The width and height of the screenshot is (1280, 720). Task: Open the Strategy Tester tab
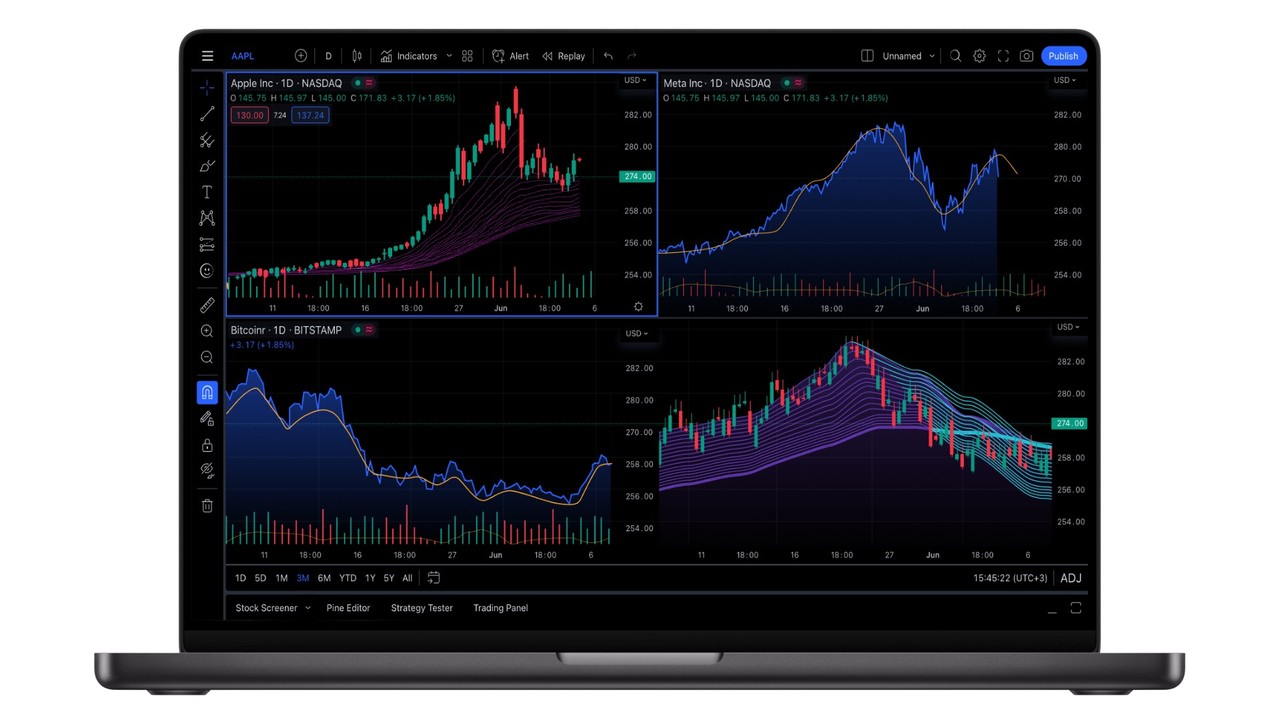tap(421, 607)
